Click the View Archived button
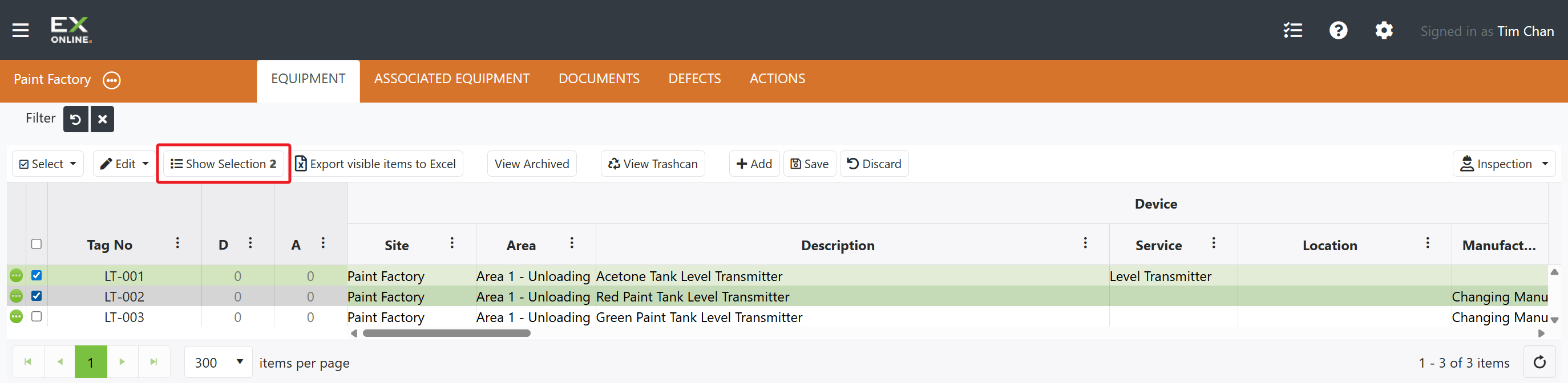1568x383 pixels. coord(532,164)
